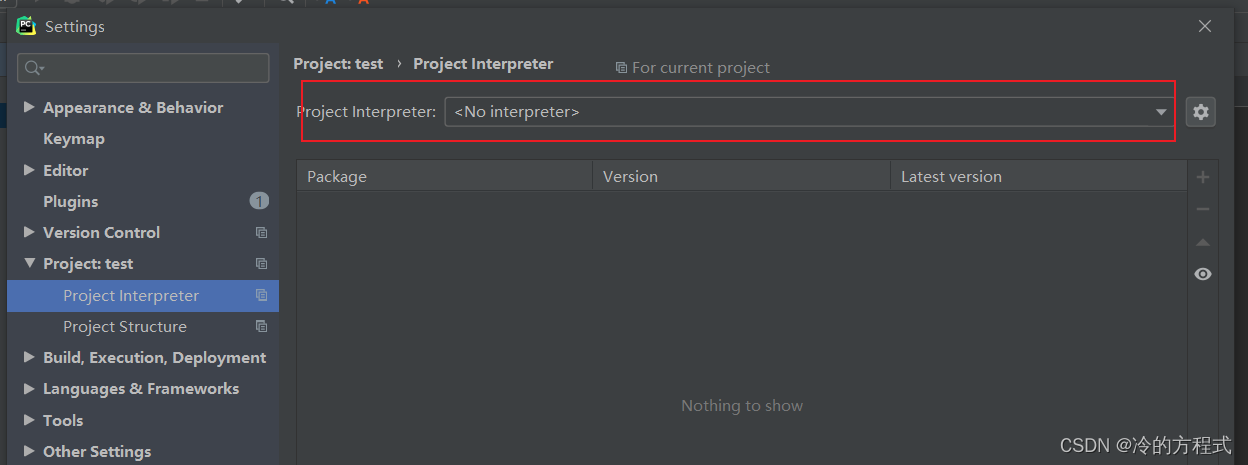Select Keymap in settings tree

pyautogui.click(x=74, y=139)
